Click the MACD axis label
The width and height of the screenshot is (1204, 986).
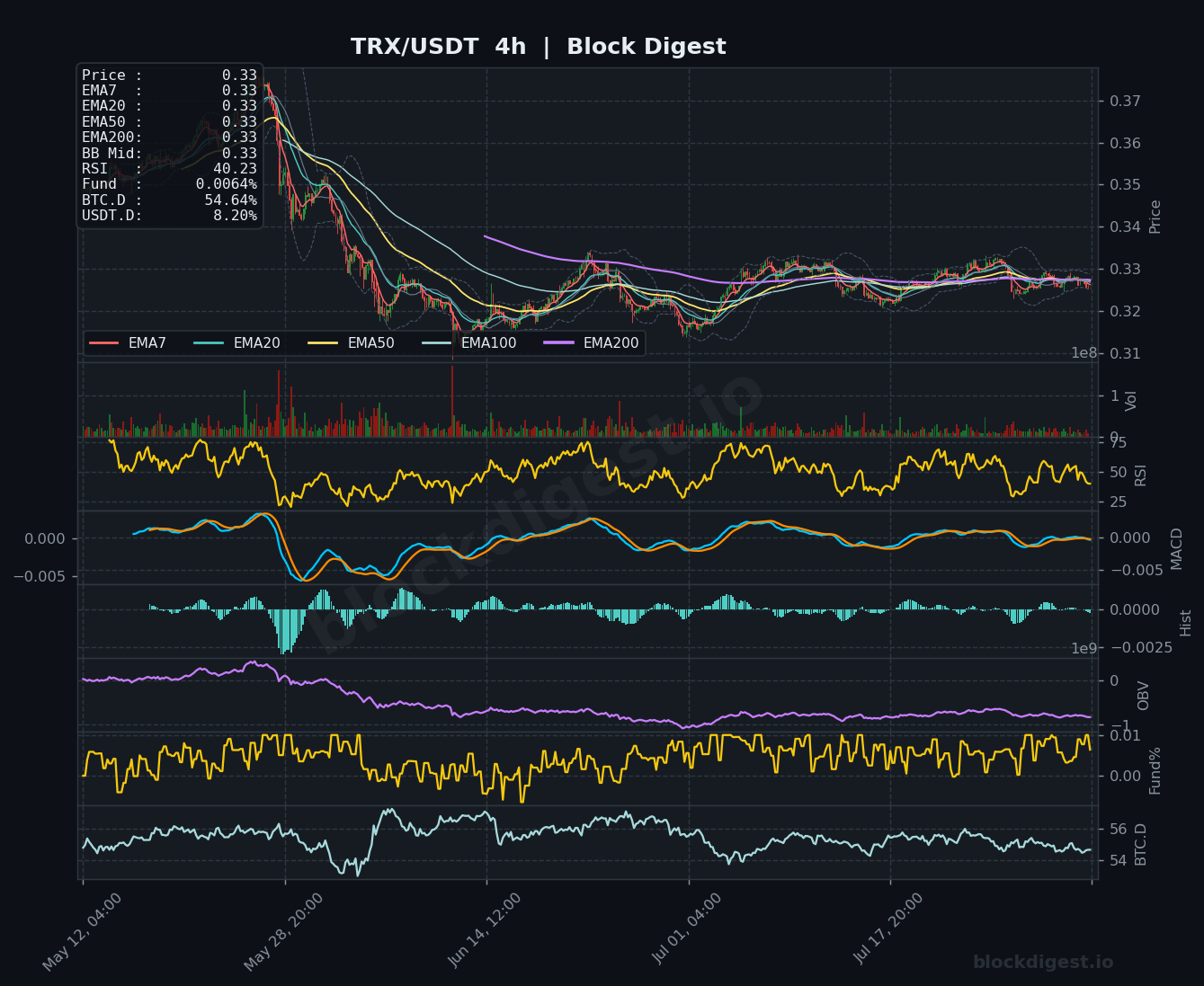point(1177,548)
